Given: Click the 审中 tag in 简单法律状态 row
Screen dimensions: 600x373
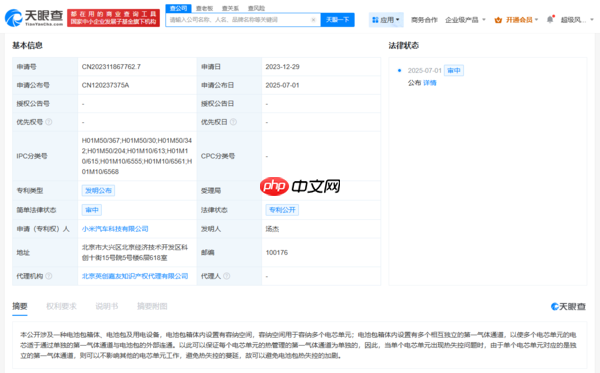Looking at the screenshot, I should coord(92,210).
